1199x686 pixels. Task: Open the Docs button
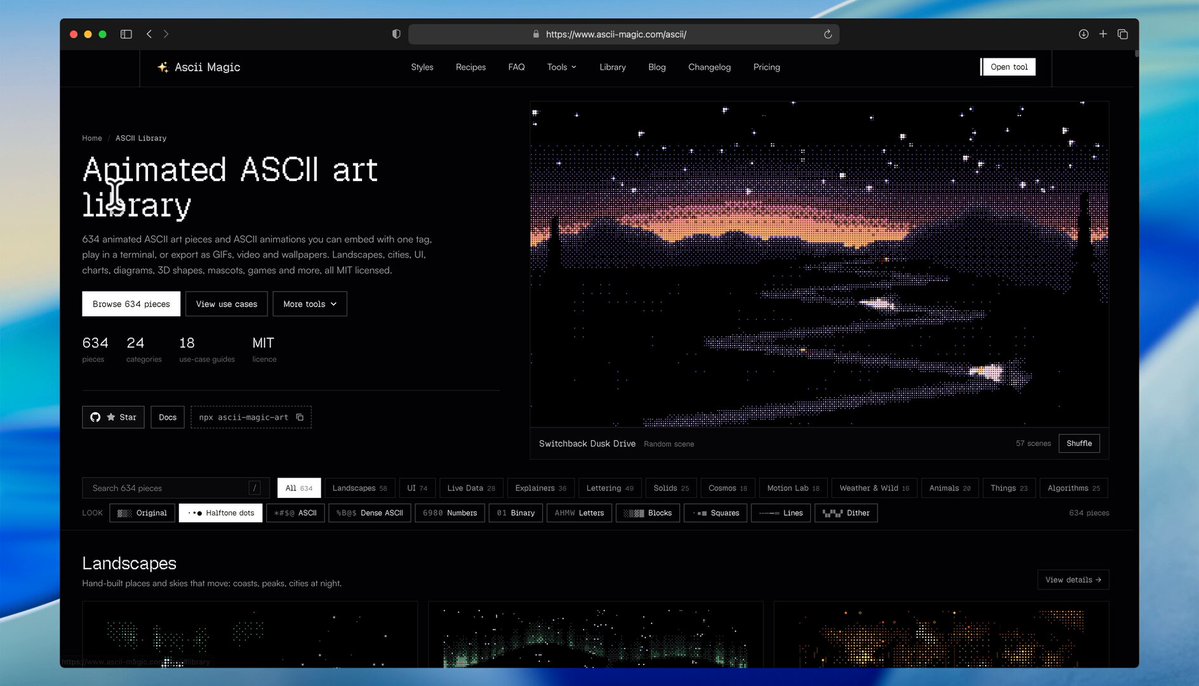(167, 418)
